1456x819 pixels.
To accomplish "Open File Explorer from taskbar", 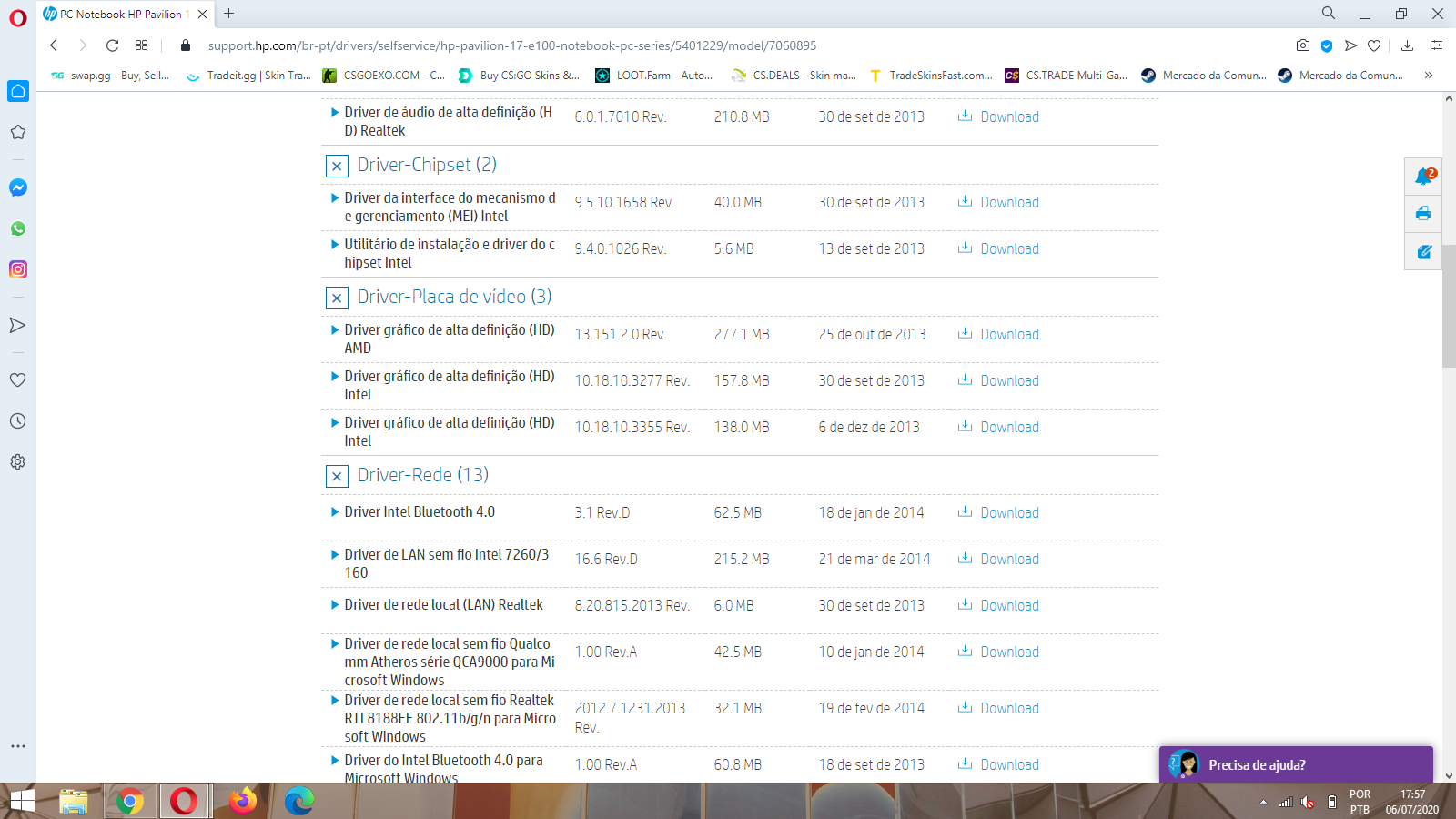I will 74,801.
